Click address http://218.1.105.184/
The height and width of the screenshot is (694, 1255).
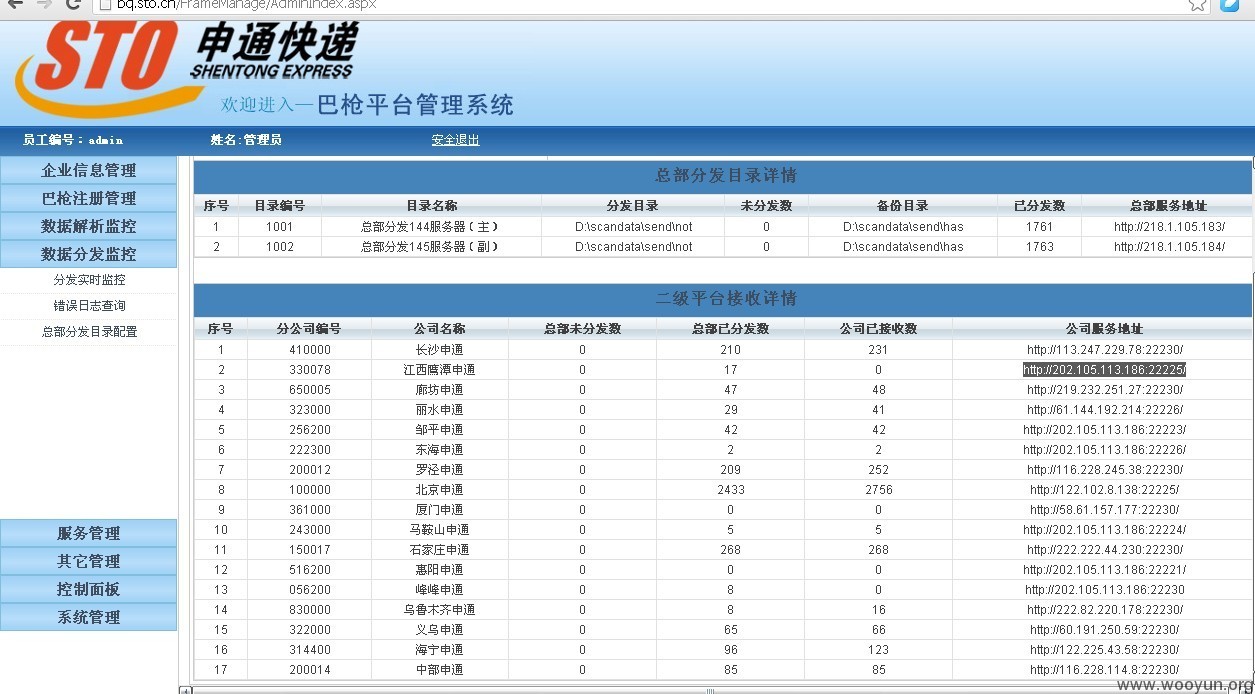[1169, 247]
